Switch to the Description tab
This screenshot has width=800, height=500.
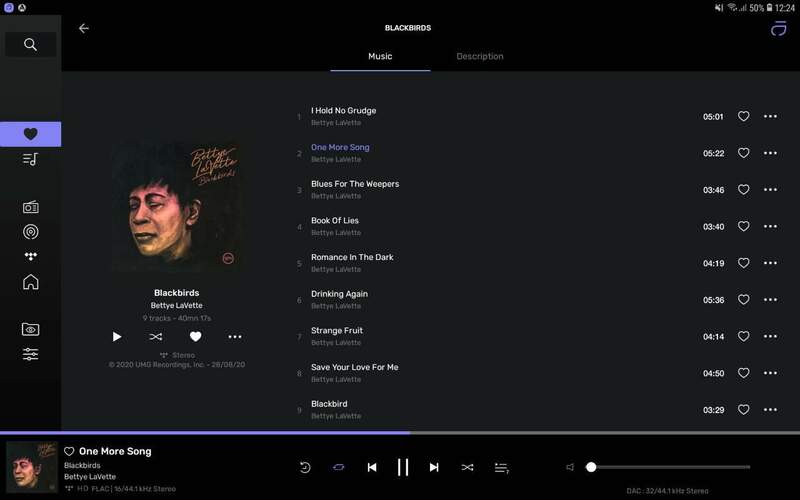pos(480,56)
